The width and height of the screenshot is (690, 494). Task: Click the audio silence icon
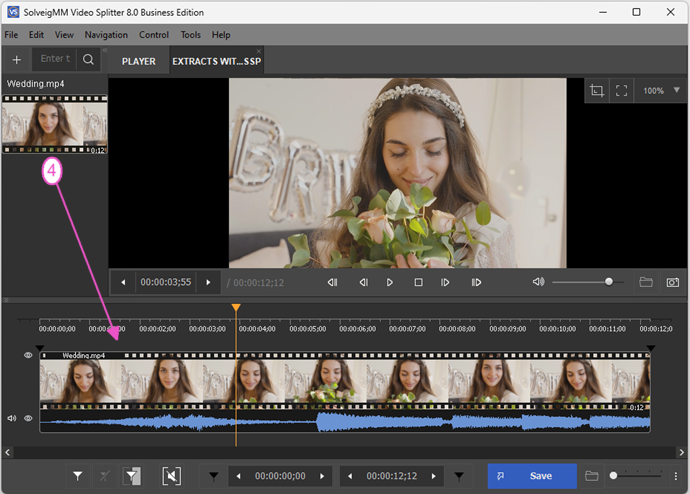point(172,476)
